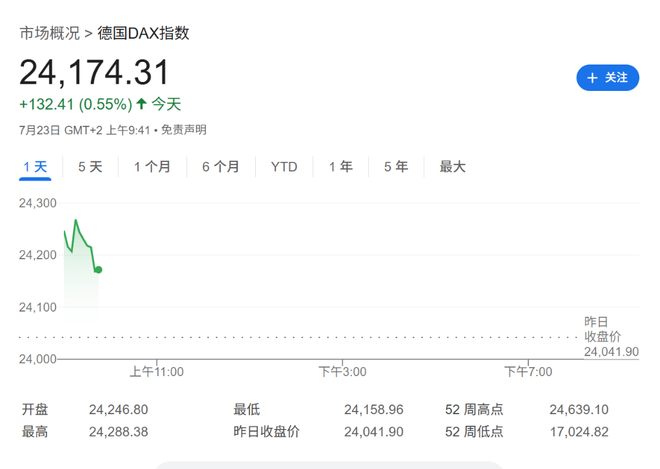The width and height of the screenshot is (660, 469).
Task: Click the 德国DAX指数 title text
Action: click(144, 33)
